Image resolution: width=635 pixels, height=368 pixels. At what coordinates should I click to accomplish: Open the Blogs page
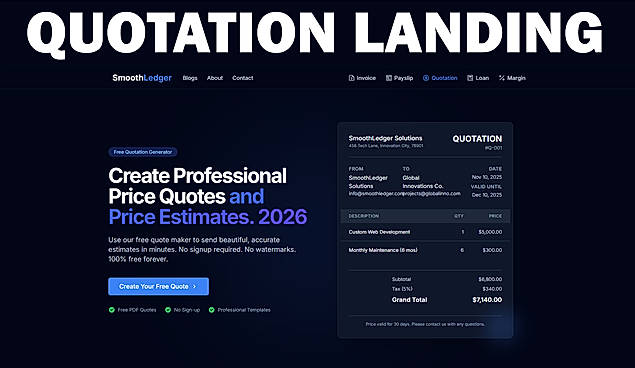(190, 78)
